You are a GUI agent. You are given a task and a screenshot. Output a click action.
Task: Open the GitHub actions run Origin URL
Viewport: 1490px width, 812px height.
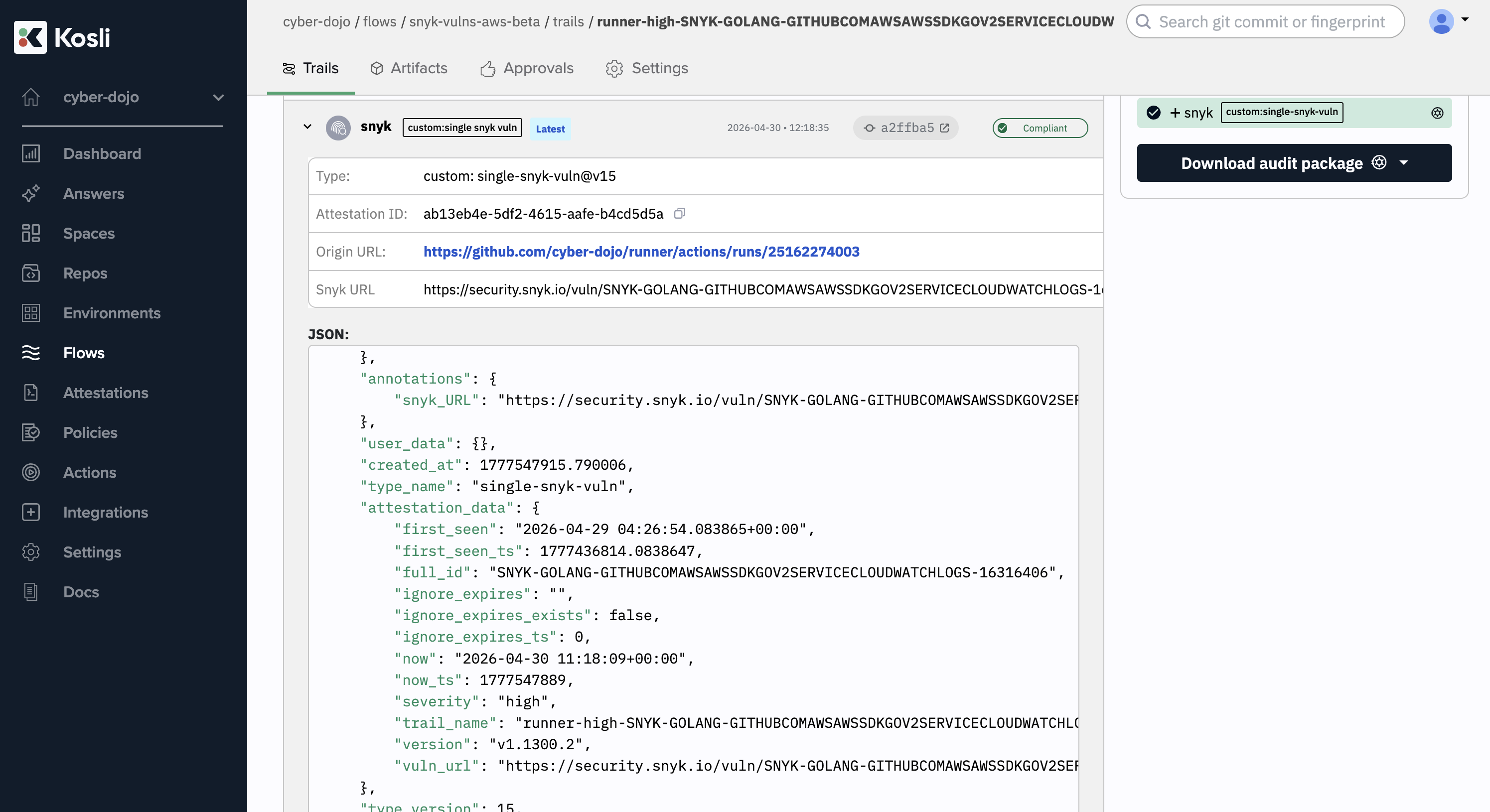[x=641, y=252]
